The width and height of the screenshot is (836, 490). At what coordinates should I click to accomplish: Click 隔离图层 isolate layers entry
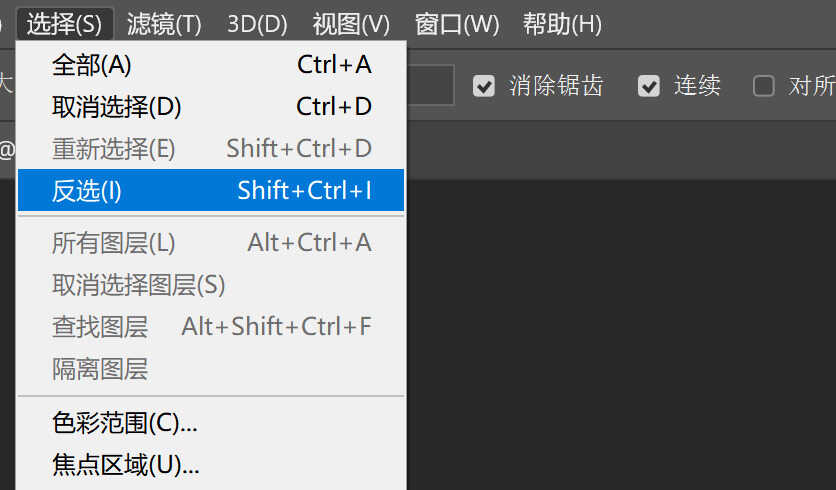(211, 368)
